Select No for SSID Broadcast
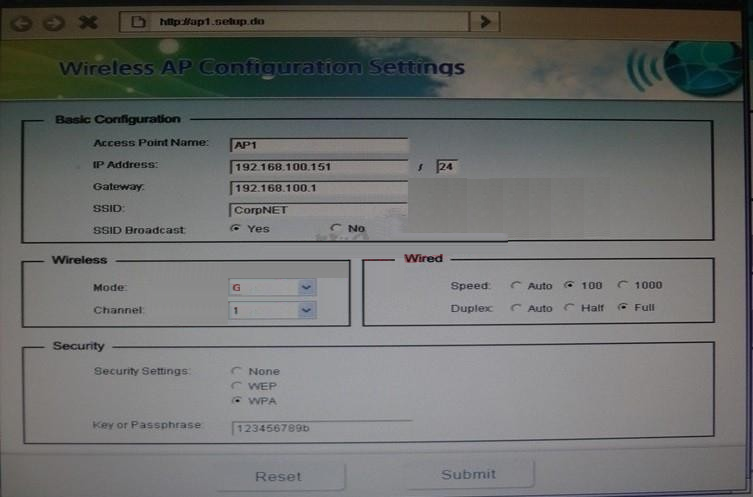The height and width of the screenshot is (497, 753). [335, 229]
